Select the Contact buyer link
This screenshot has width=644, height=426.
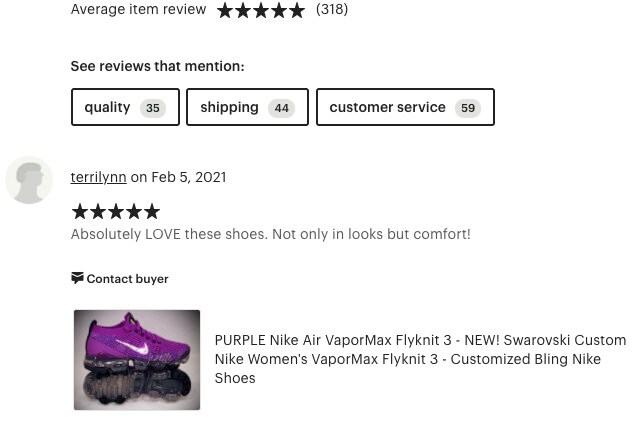click(x=120, y=279)
